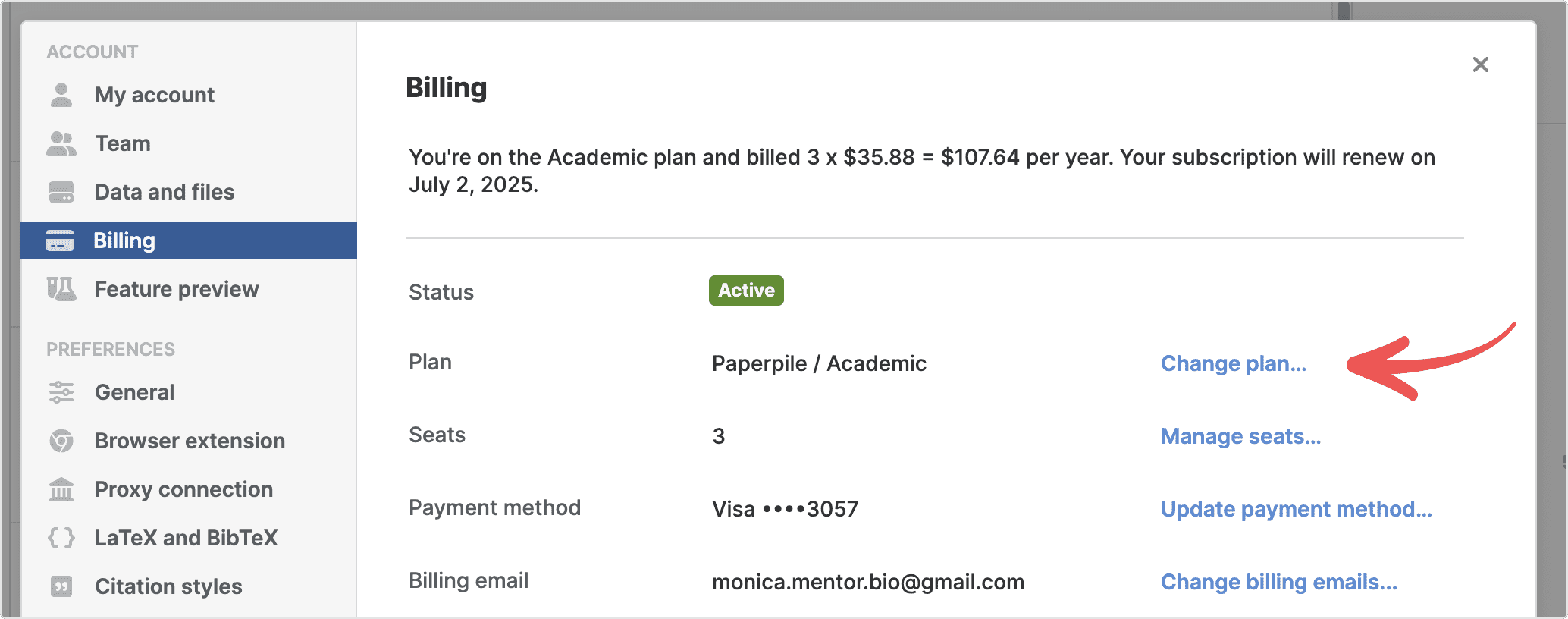Screen dimensions: 1568x619
Task: Click the Billing credit card icon
Action: 60,240
